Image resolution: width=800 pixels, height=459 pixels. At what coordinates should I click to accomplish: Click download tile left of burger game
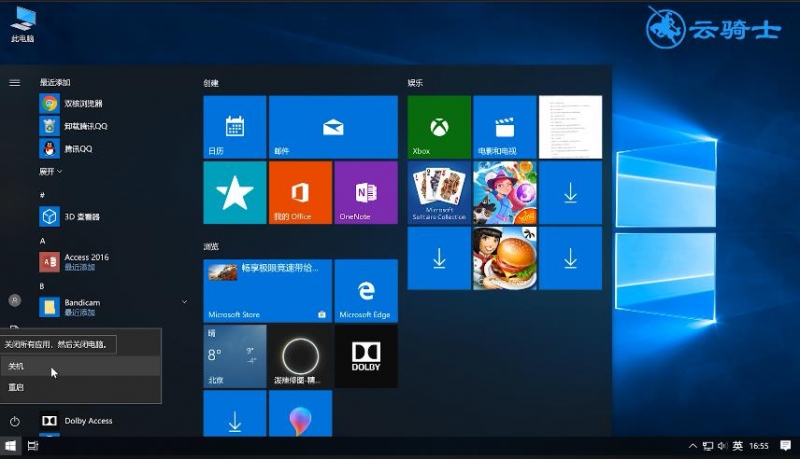point(439,258)
